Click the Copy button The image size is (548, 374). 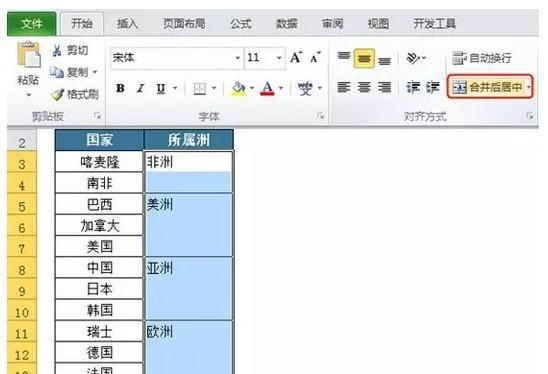(x=69, y=72)
